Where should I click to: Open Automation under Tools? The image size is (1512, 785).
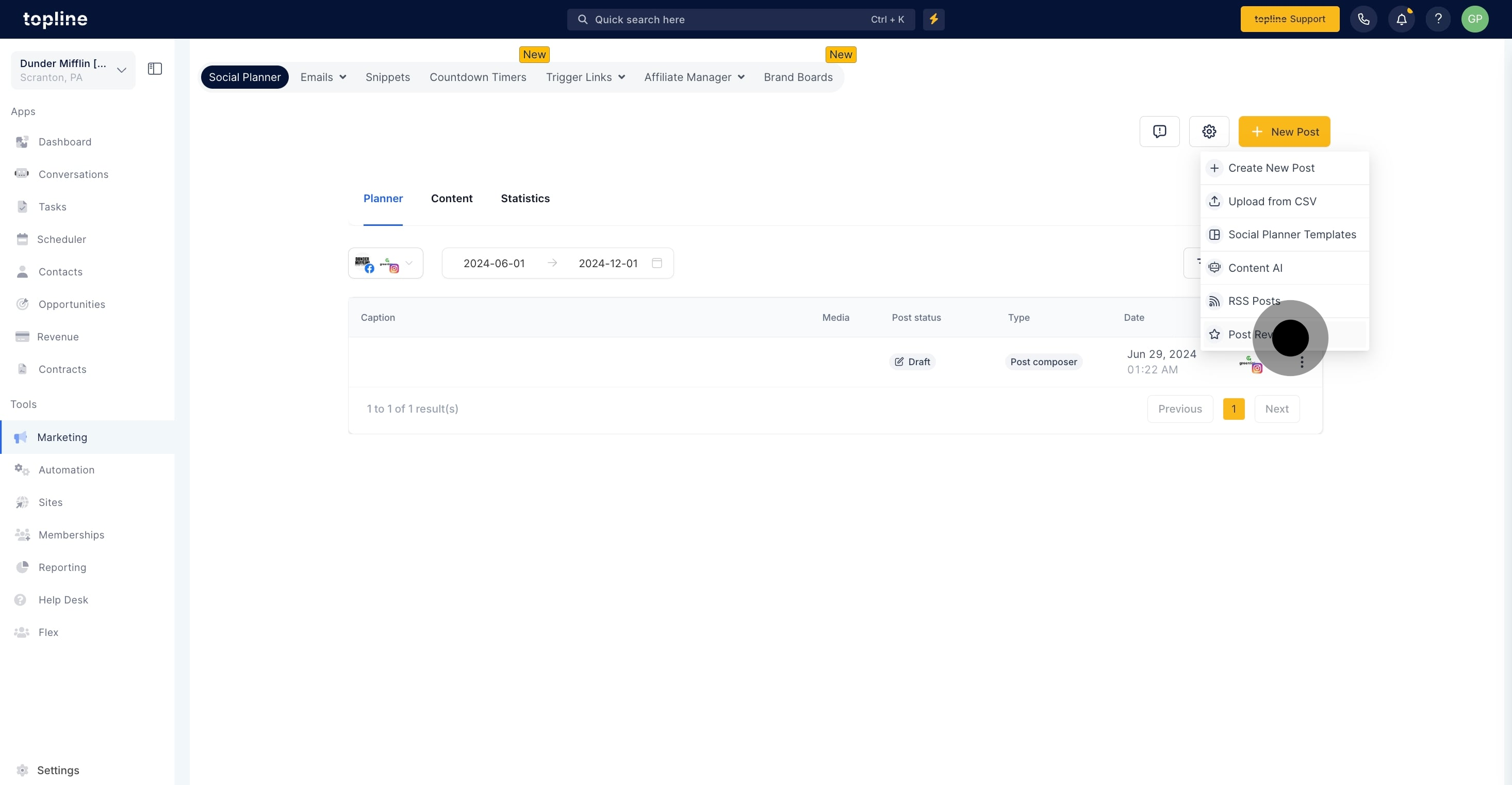[67, 470]
